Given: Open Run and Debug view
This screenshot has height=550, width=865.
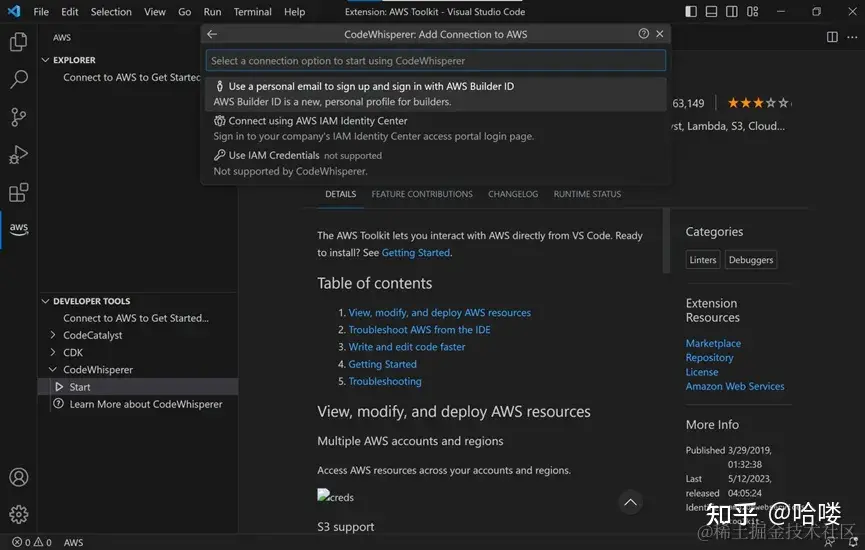Looking at the screenshot, I should coord(18,155).
